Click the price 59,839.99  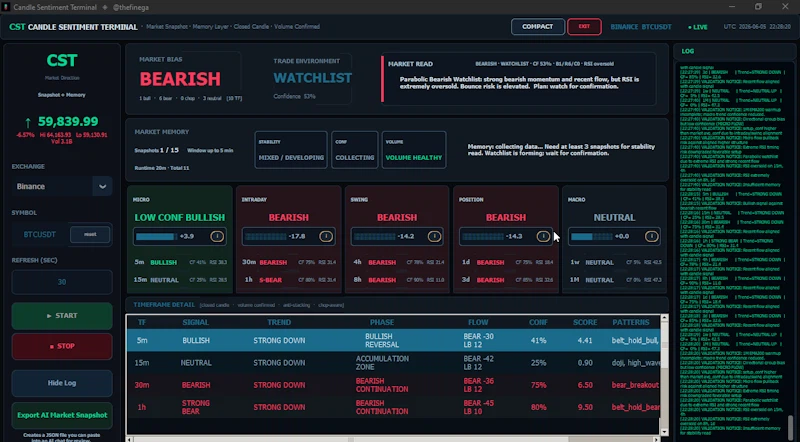tap(68, 121)
